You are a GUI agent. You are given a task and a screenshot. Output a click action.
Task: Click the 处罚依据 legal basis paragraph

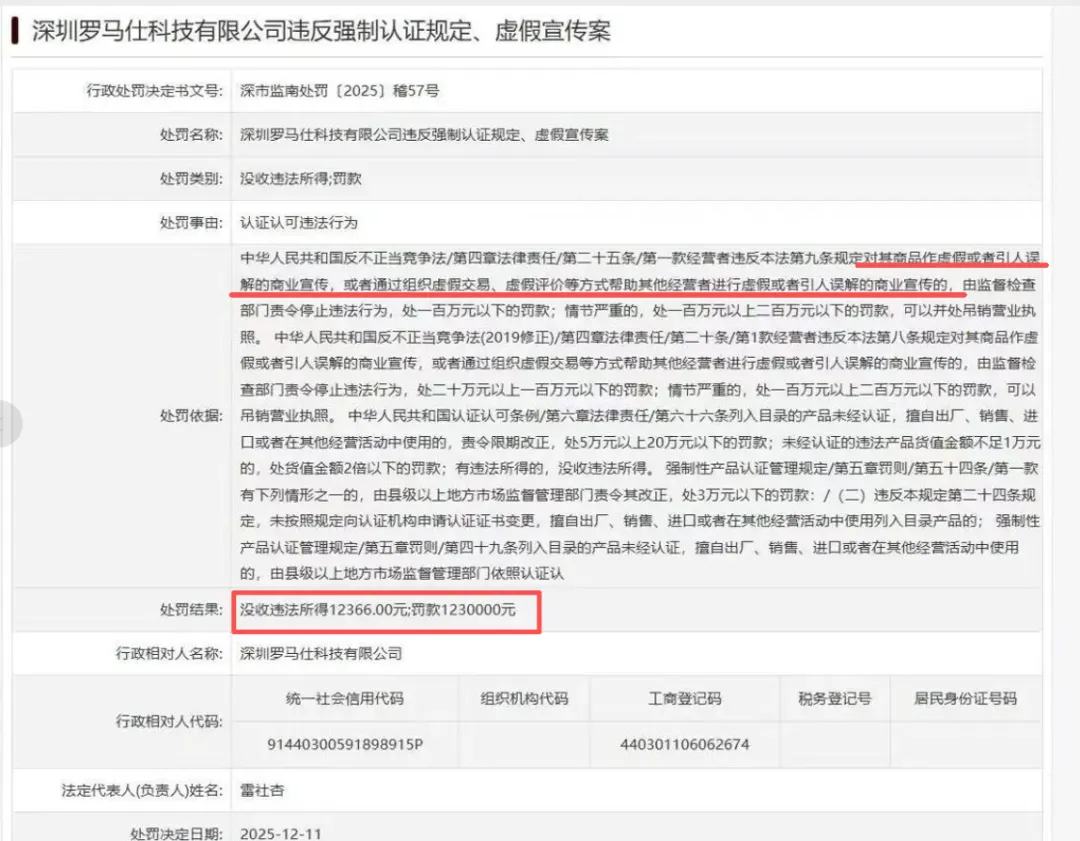click(x=639, y=416)
